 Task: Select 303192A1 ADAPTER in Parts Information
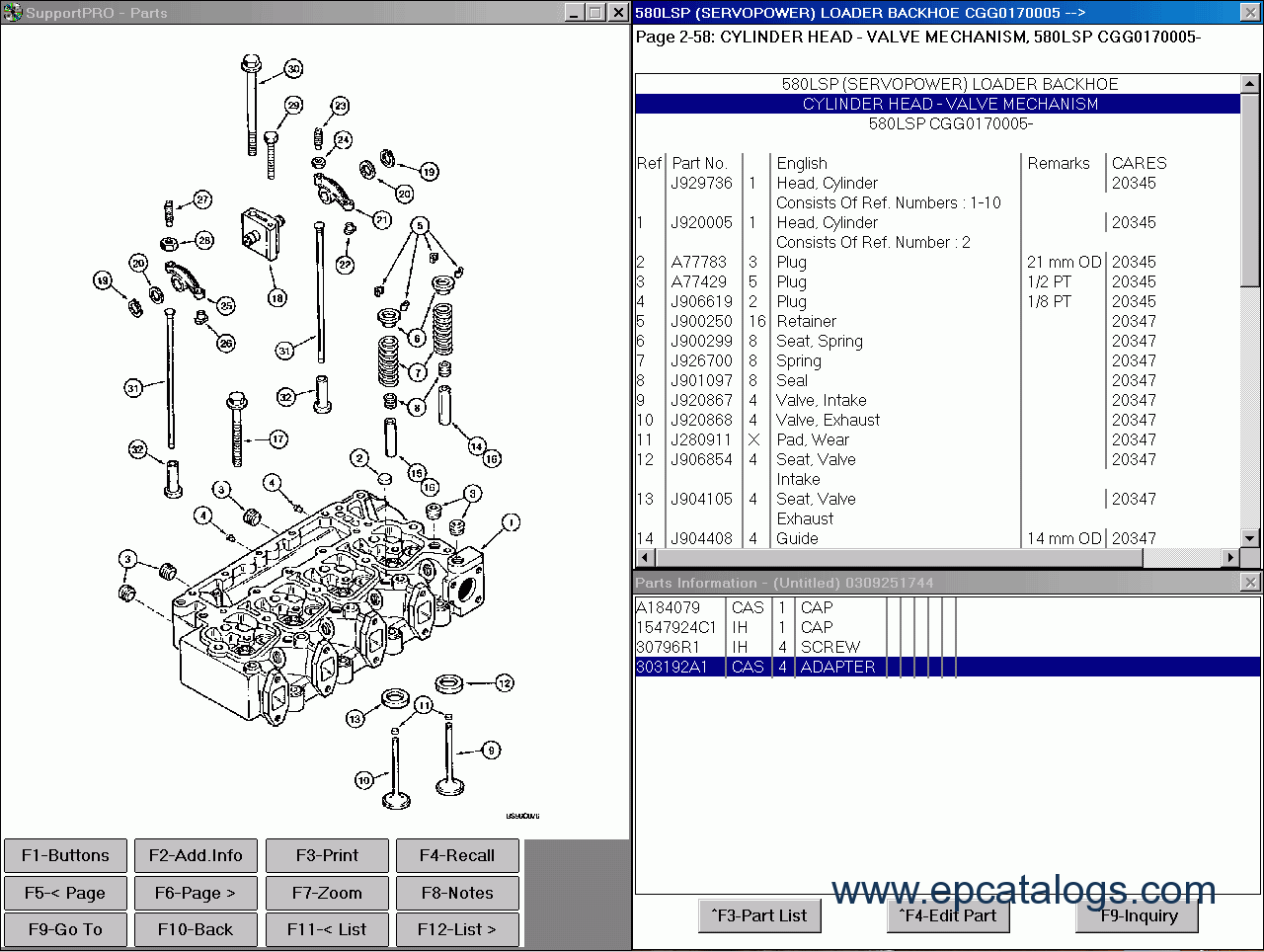click(947, 667)
